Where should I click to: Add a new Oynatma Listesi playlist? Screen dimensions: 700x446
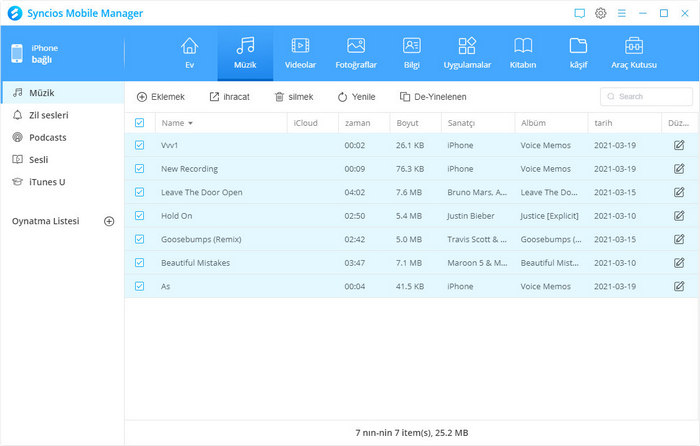(109, 221)
